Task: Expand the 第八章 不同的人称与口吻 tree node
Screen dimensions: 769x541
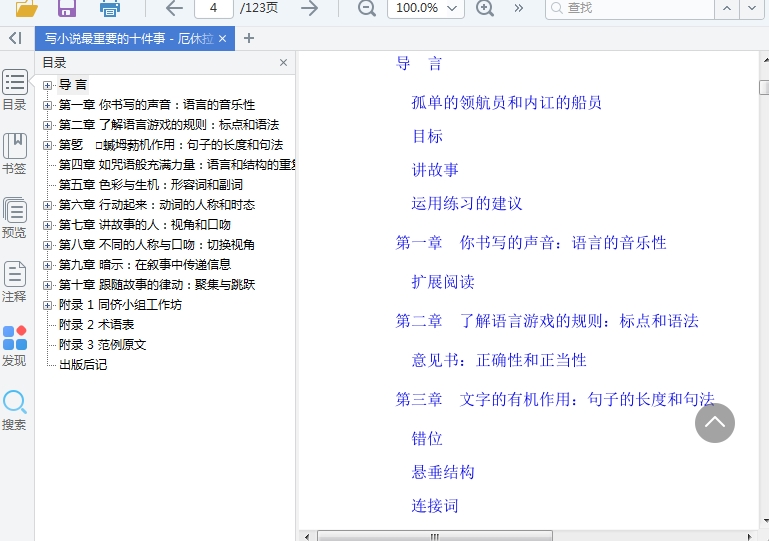Action: click(x=47, y=245)
